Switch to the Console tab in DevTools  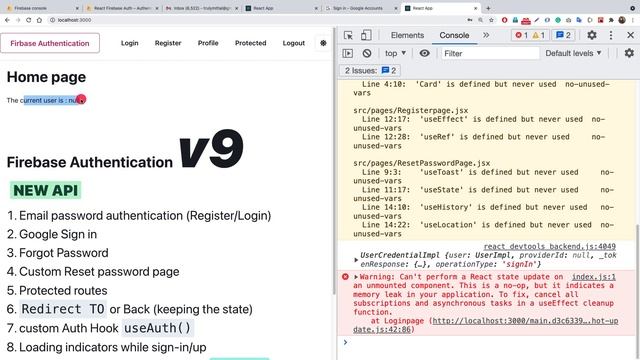pos(454,35)
